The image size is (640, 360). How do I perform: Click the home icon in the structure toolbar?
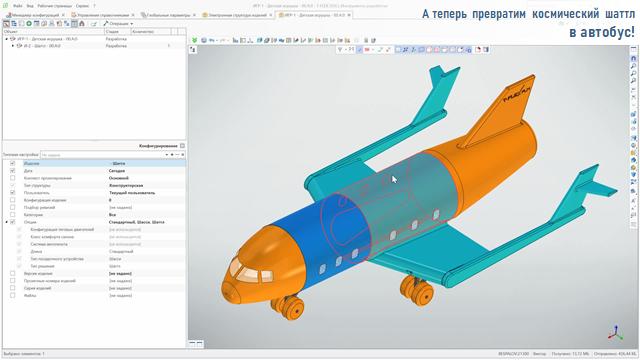(x=82, y=24)
